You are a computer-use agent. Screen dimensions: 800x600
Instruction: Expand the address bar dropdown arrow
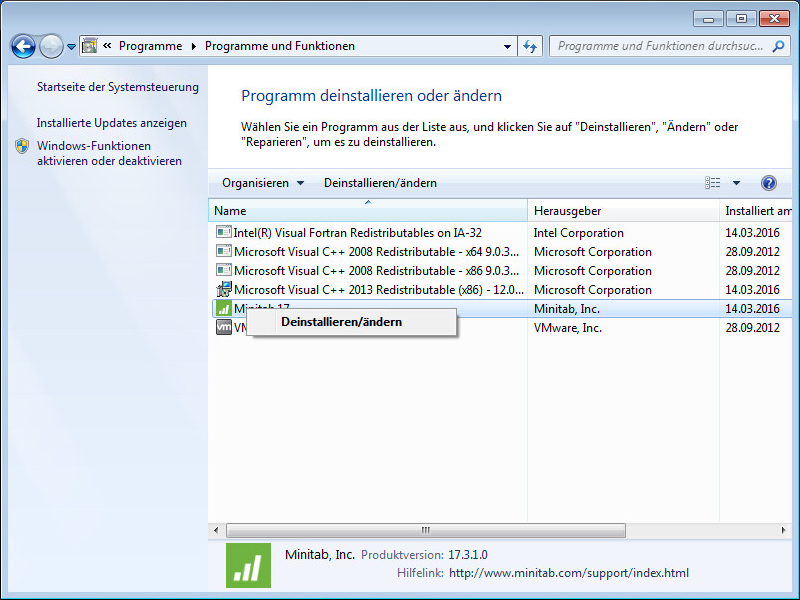507,46
